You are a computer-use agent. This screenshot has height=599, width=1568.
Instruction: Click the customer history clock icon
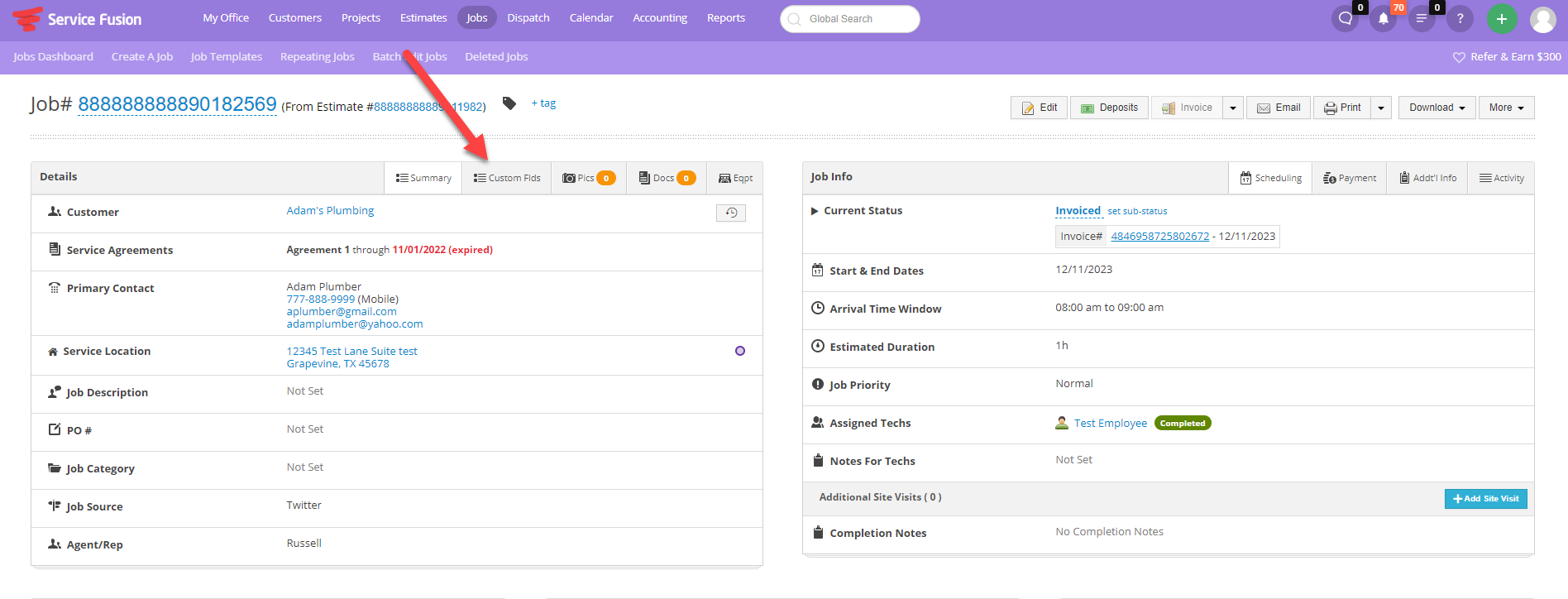pyautogui.click(x=731, y=213)
